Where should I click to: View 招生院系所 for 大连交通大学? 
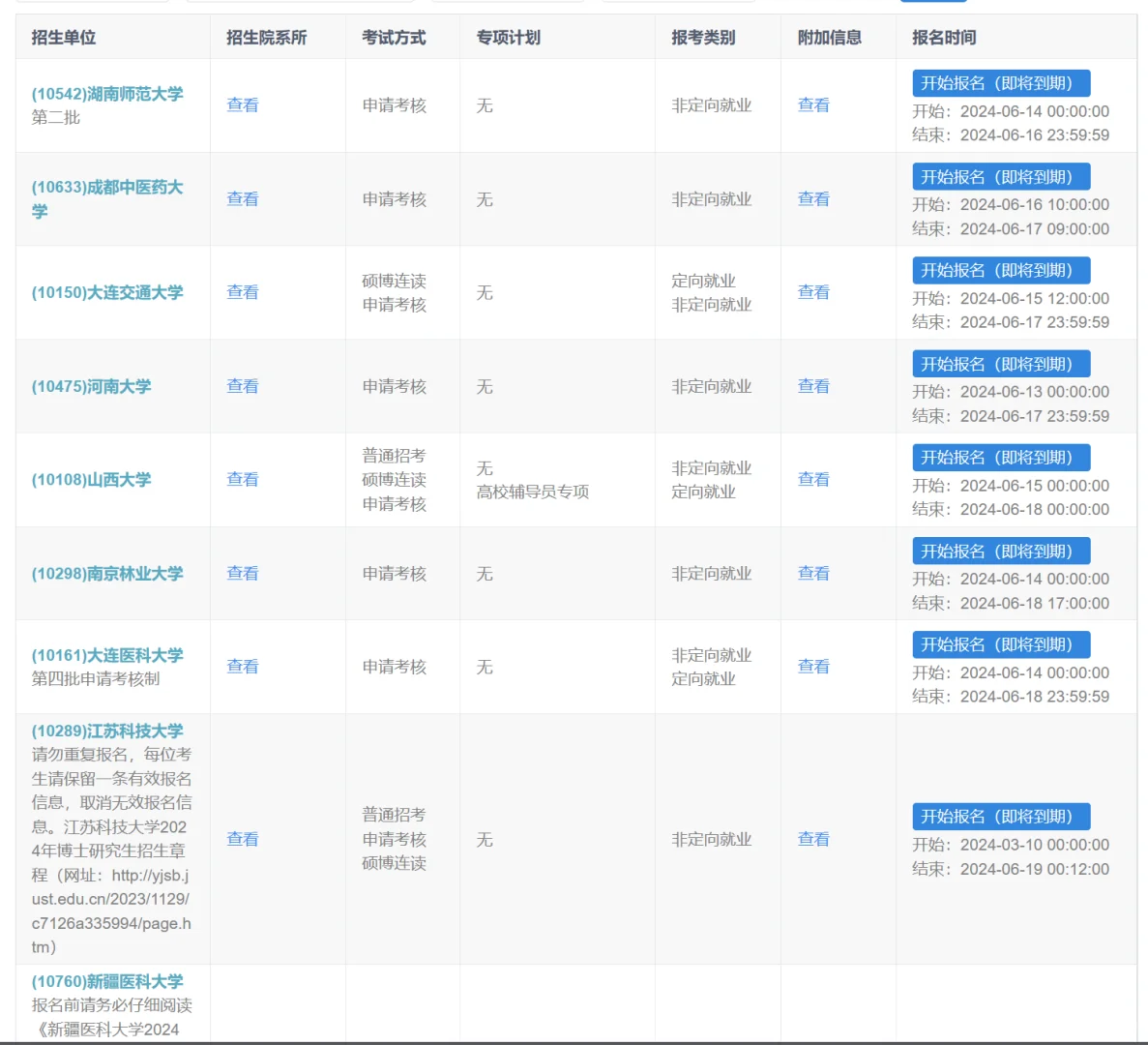[x=243, y=292]
